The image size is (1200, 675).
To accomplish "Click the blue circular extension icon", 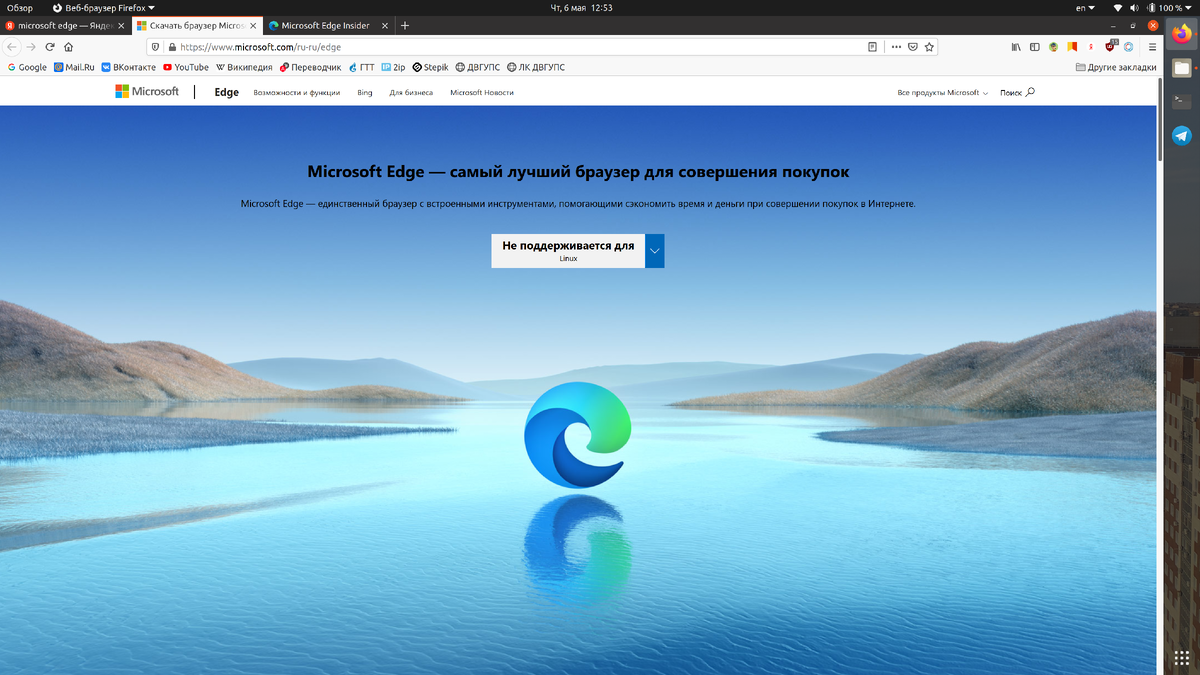I will (1129, 46).
